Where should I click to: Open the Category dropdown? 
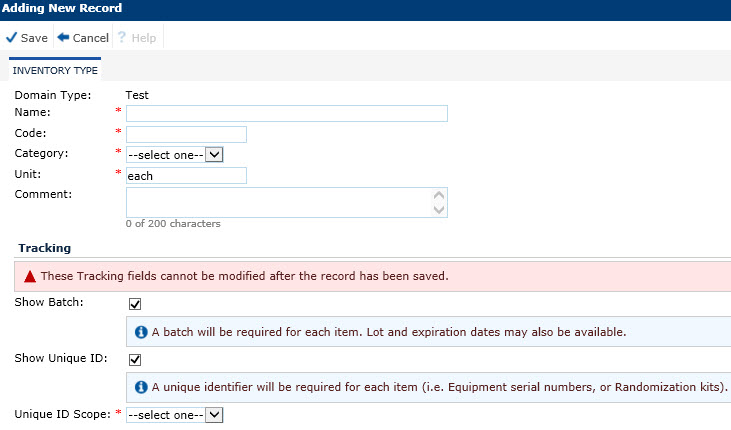click(x=174, y=154)
